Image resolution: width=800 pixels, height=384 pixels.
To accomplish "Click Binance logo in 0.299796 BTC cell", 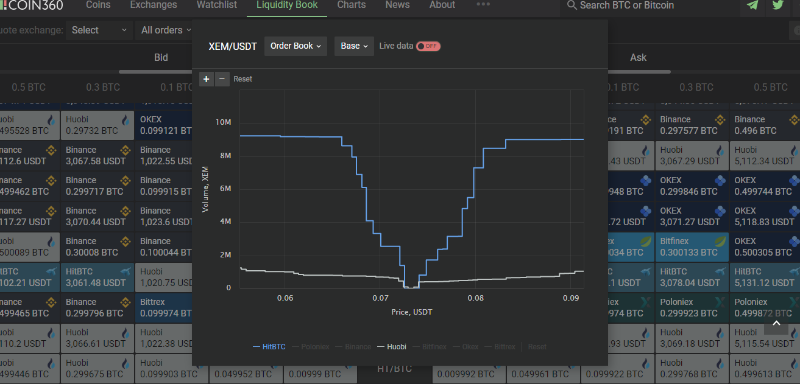I will pos(126,302).
